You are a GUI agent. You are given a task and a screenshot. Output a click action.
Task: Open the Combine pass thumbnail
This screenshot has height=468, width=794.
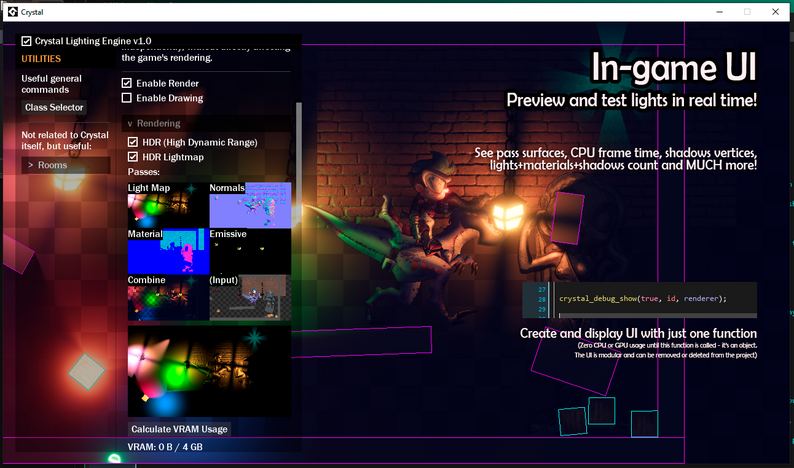pyautogui.click(x=168, y=297)
